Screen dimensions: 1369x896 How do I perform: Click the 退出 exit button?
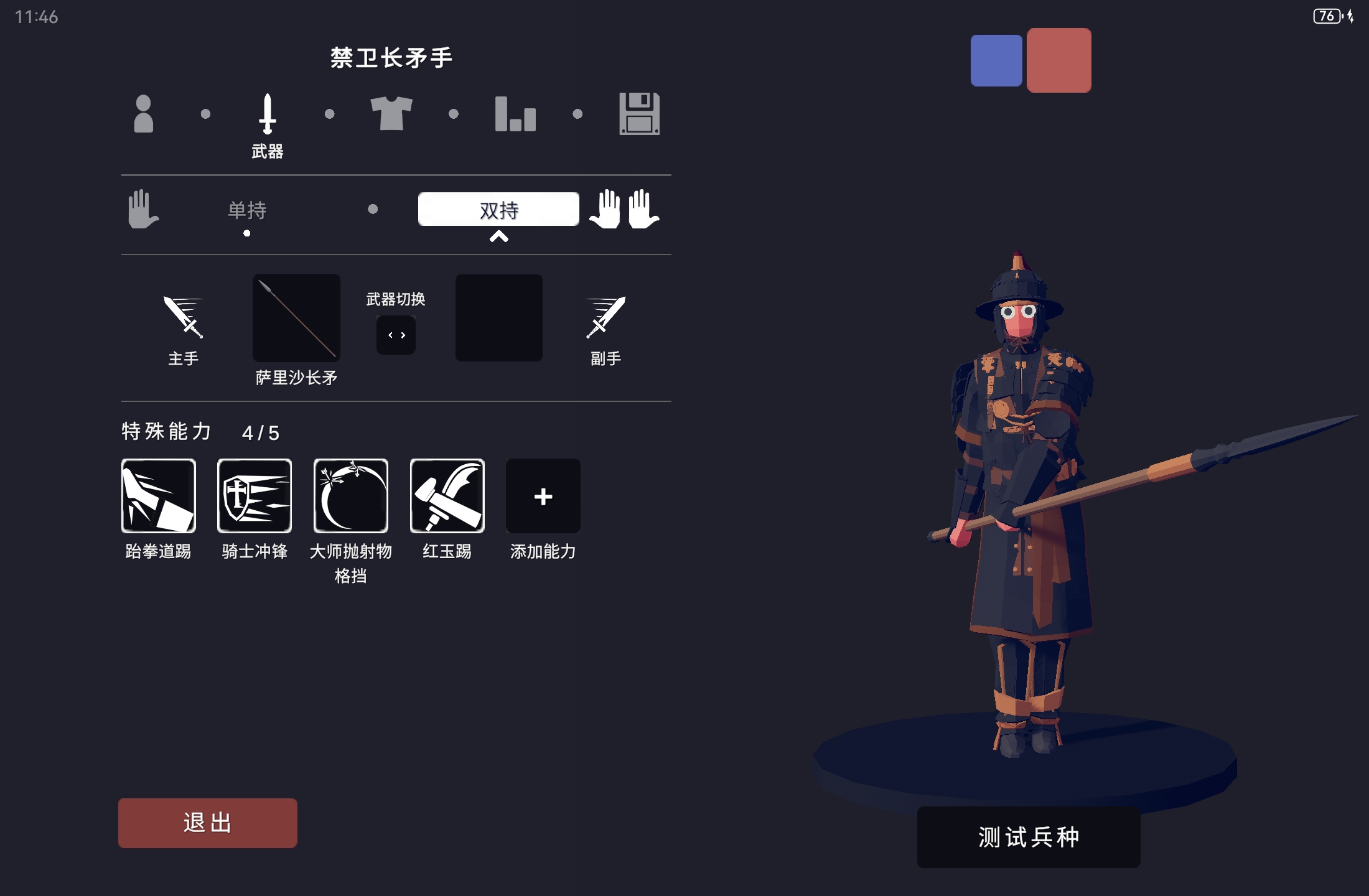click(208, 823)
